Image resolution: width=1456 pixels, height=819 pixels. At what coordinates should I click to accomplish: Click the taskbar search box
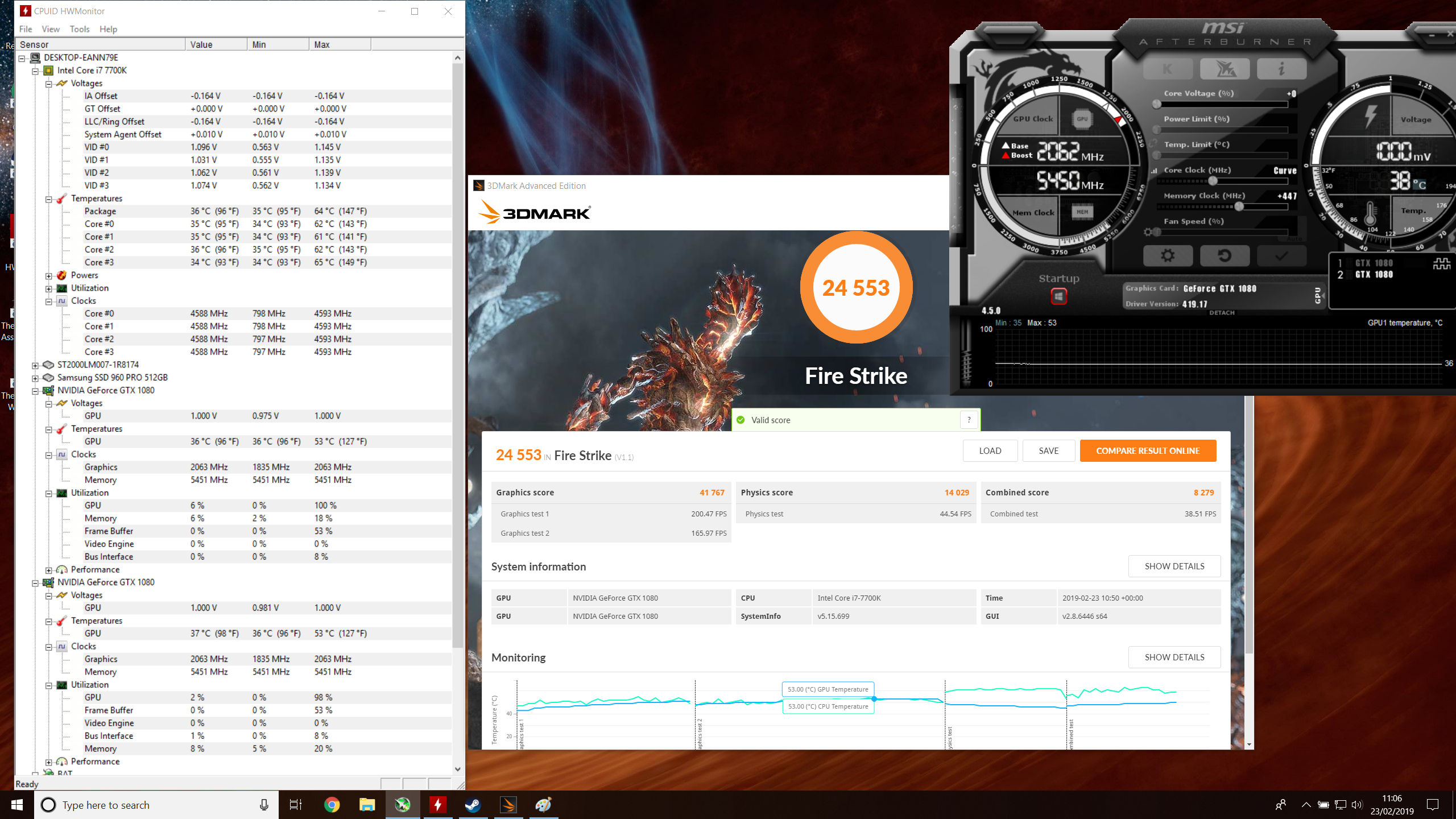[x=156, y=805]
